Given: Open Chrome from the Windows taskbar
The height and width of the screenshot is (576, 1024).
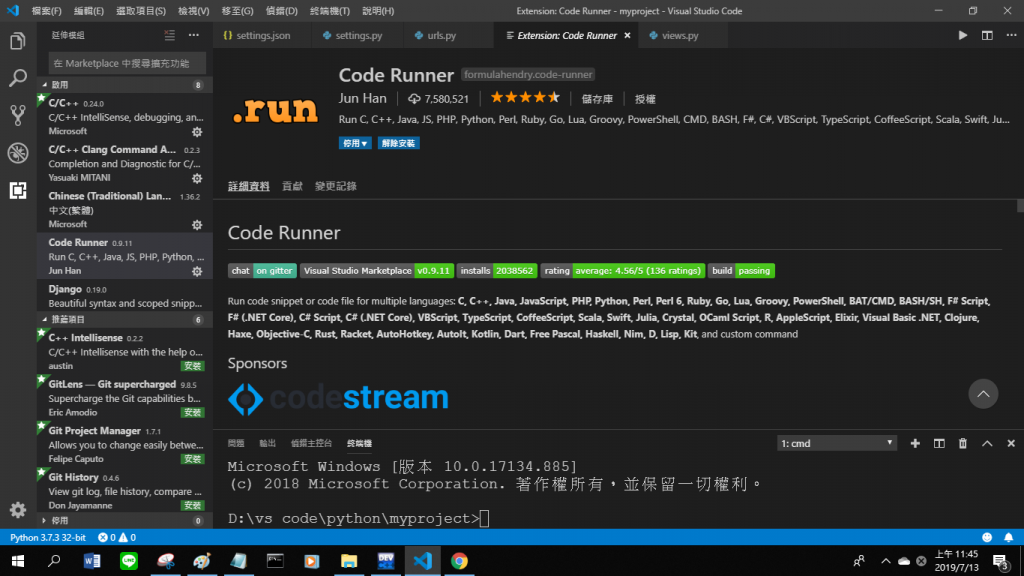Looking at the screenshot, I should pyautogui.click(x=459, y=561).
